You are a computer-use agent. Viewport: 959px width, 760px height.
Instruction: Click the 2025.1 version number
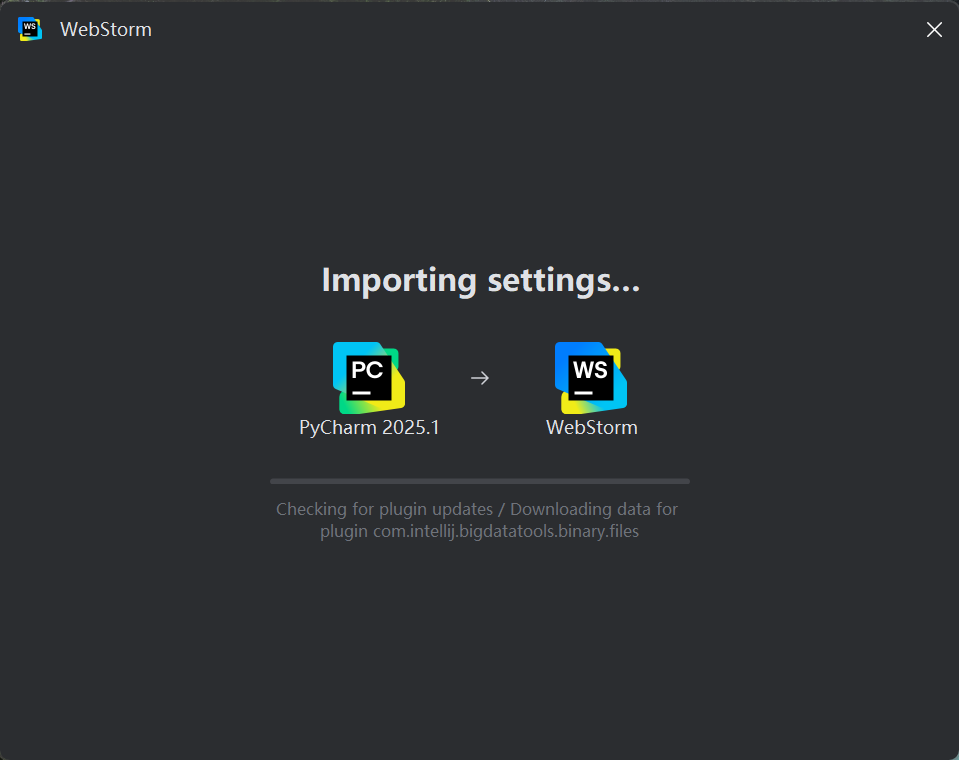pyautogui.click(x=411, y=427)
